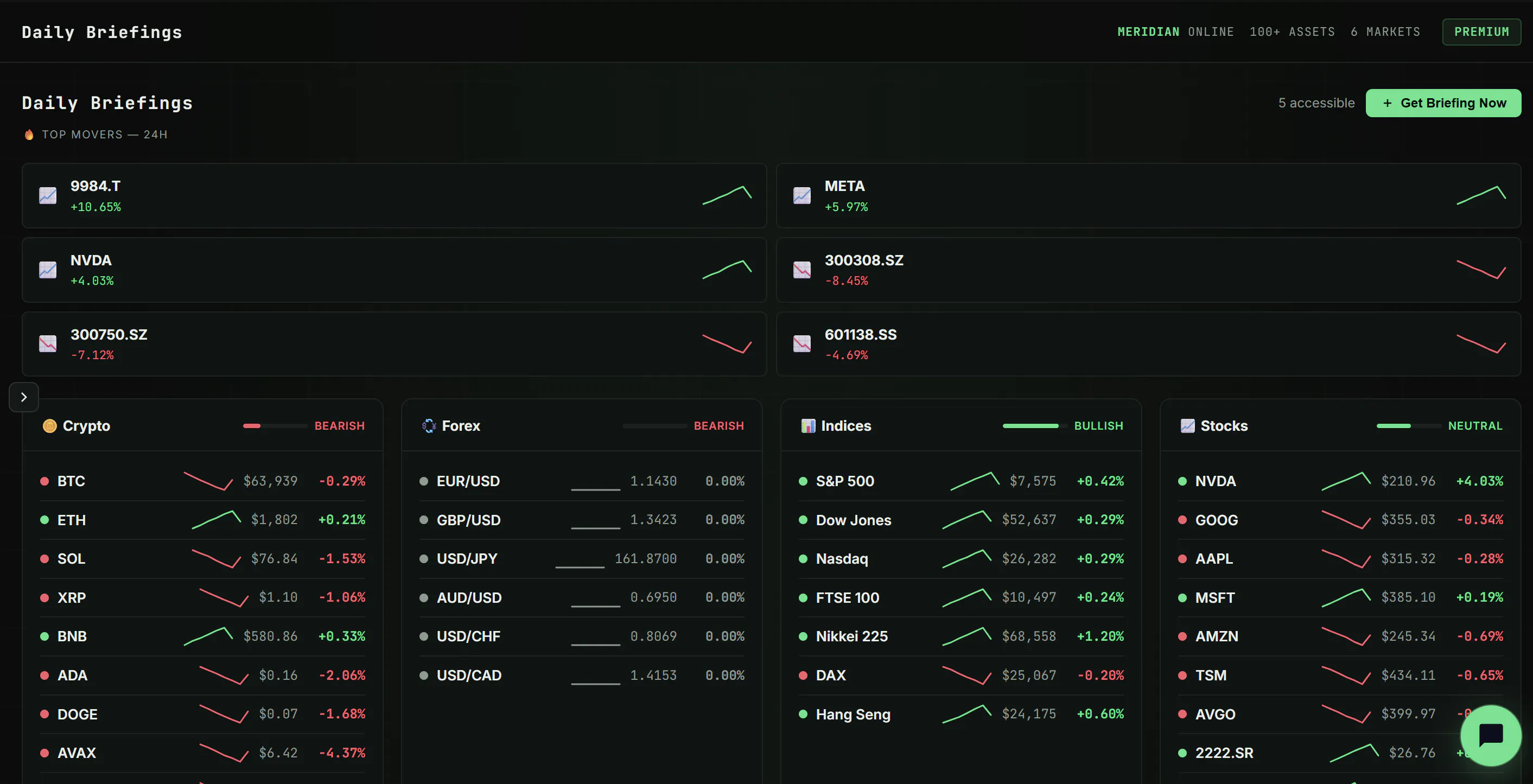
Task: Click the NVDA +4.03% stocks change value
Action: point(1479,481)
